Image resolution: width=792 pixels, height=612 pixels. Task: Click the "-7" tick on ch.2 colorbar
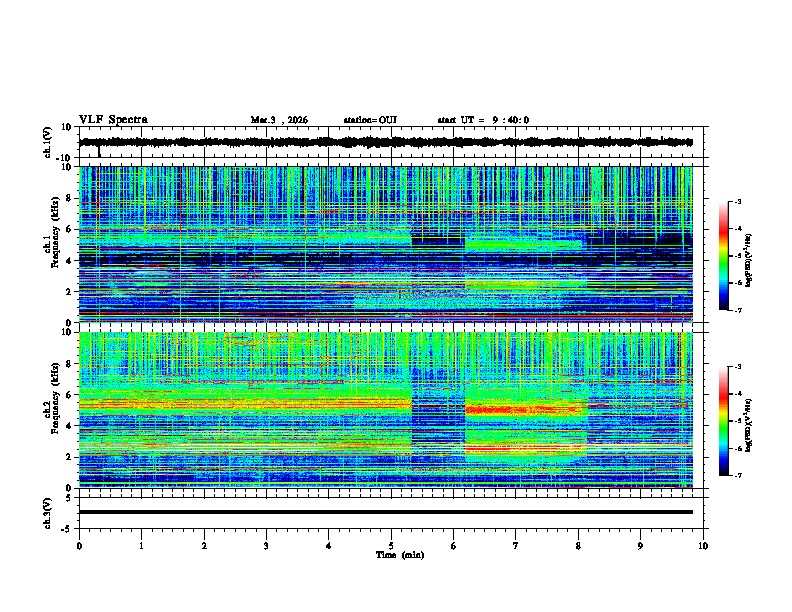pyautogui.click(x=738, y=476)
